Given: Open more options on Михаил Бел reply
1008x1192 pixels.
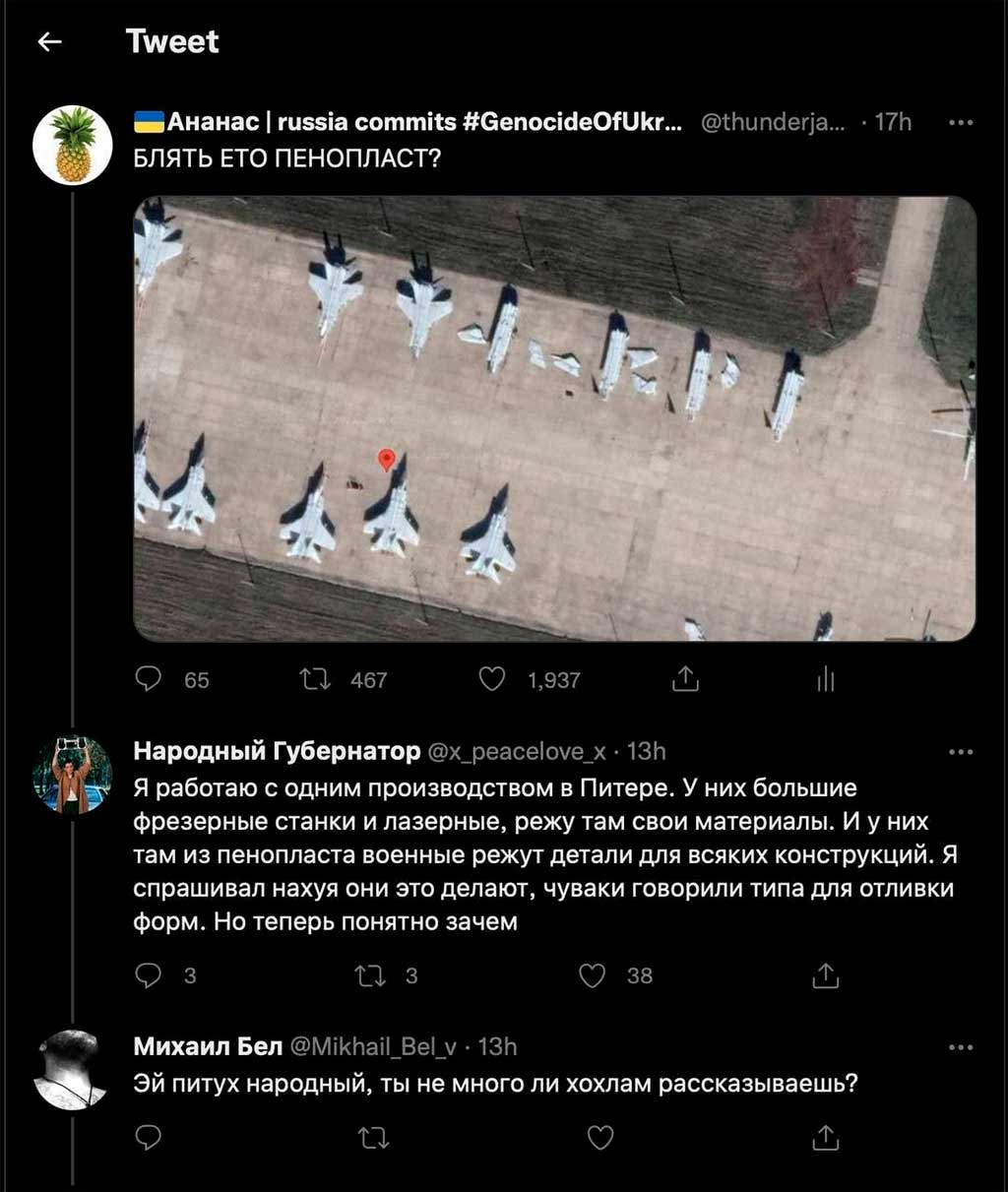Looking at the screenshot, I should (960, 1047).
